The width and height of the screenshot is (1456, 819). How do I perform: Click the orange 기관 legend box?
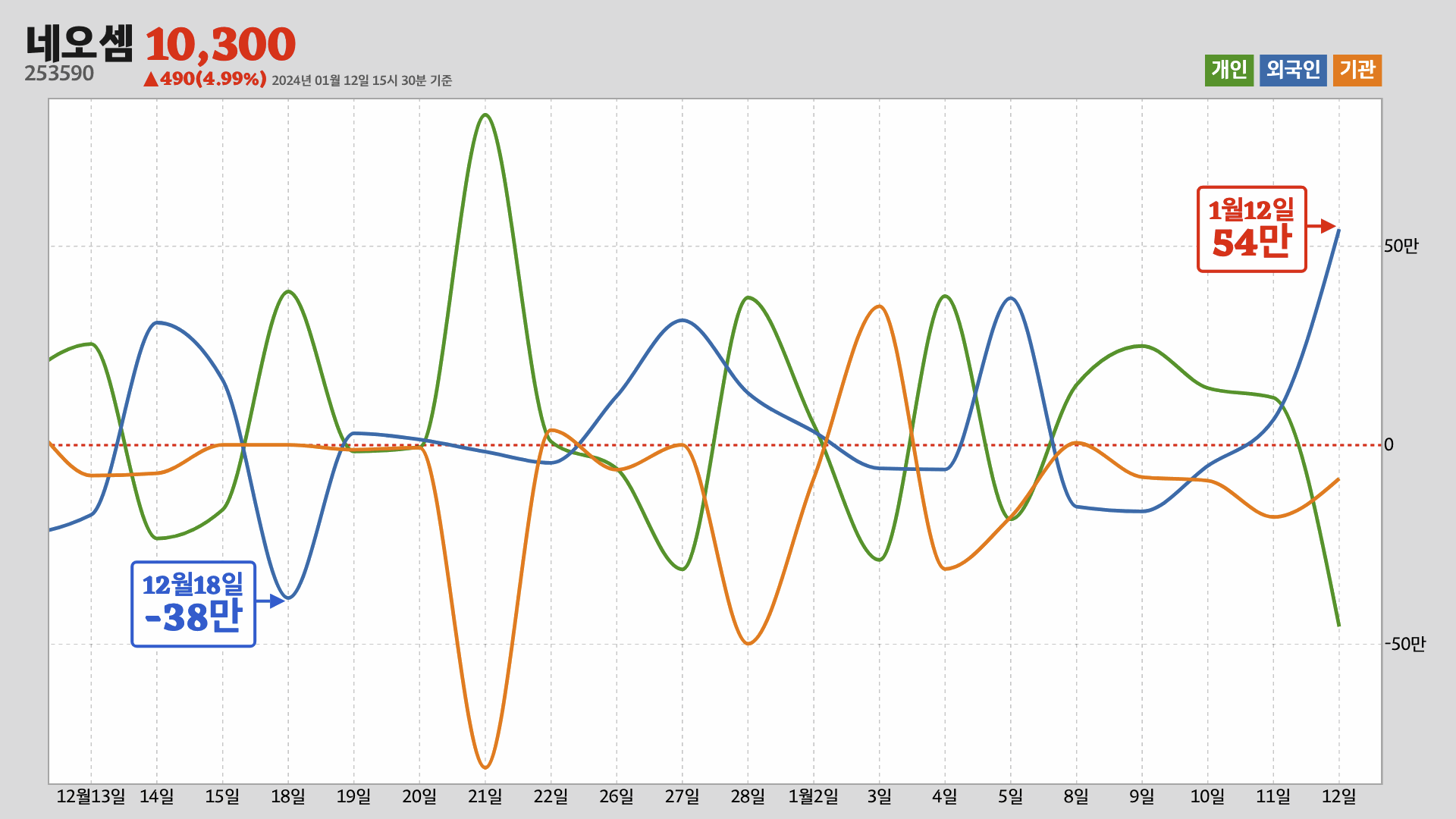pyautogui.click(x=1357, y=71)
